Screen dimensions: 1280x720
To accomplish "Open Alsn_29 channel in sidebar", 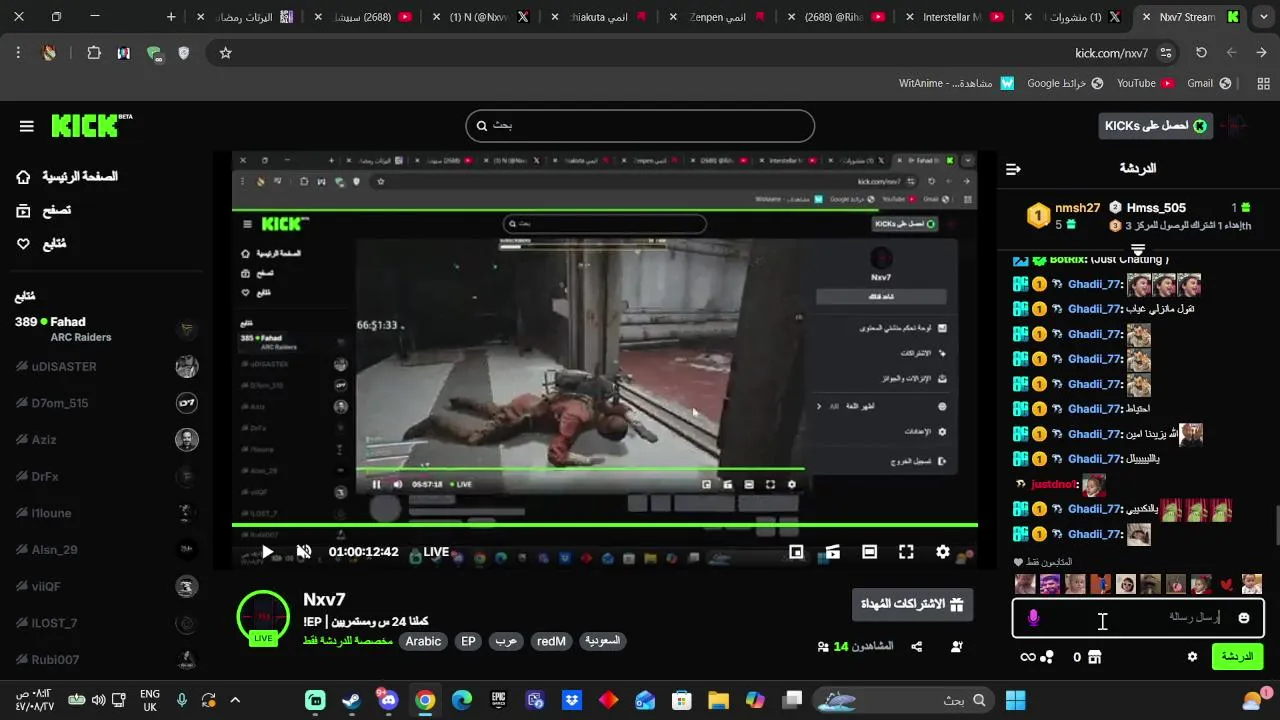I will 106,550.
